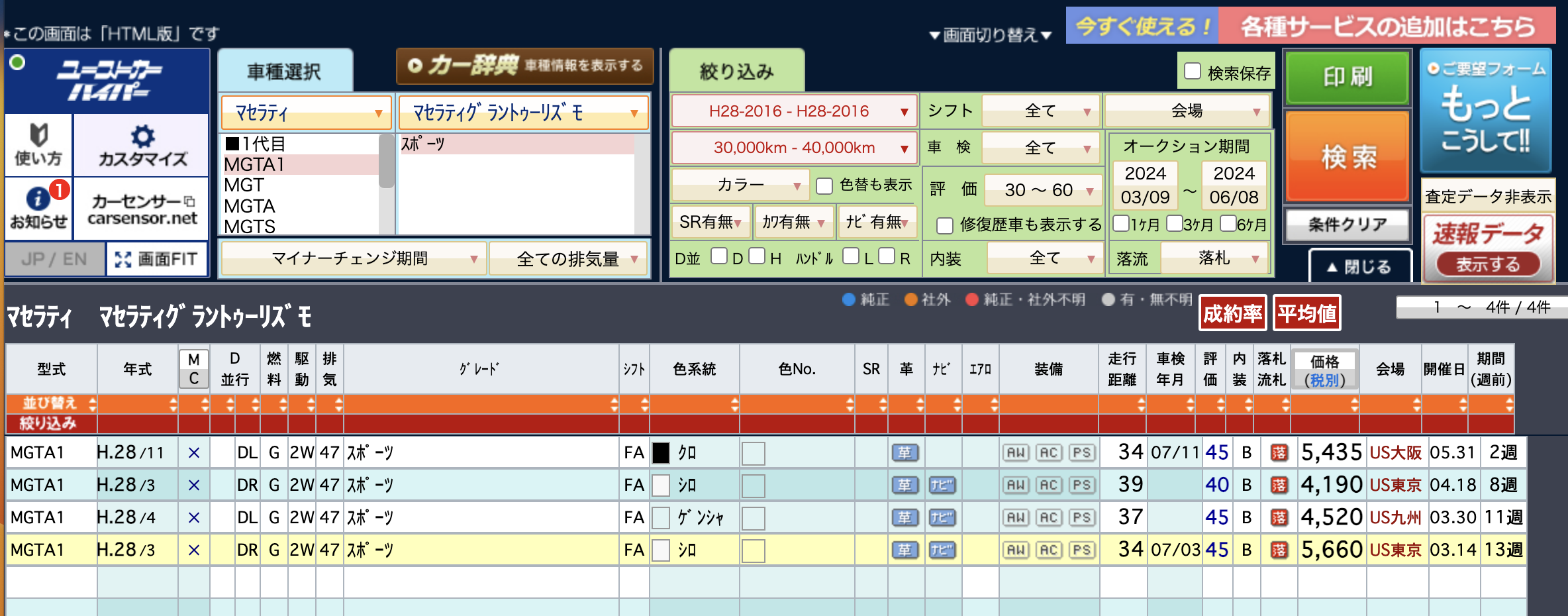The image size is (1568, 616).
Task: Click the AC icon in 4,190 row
Action: pyautogui.click(x=1048, y=486)
